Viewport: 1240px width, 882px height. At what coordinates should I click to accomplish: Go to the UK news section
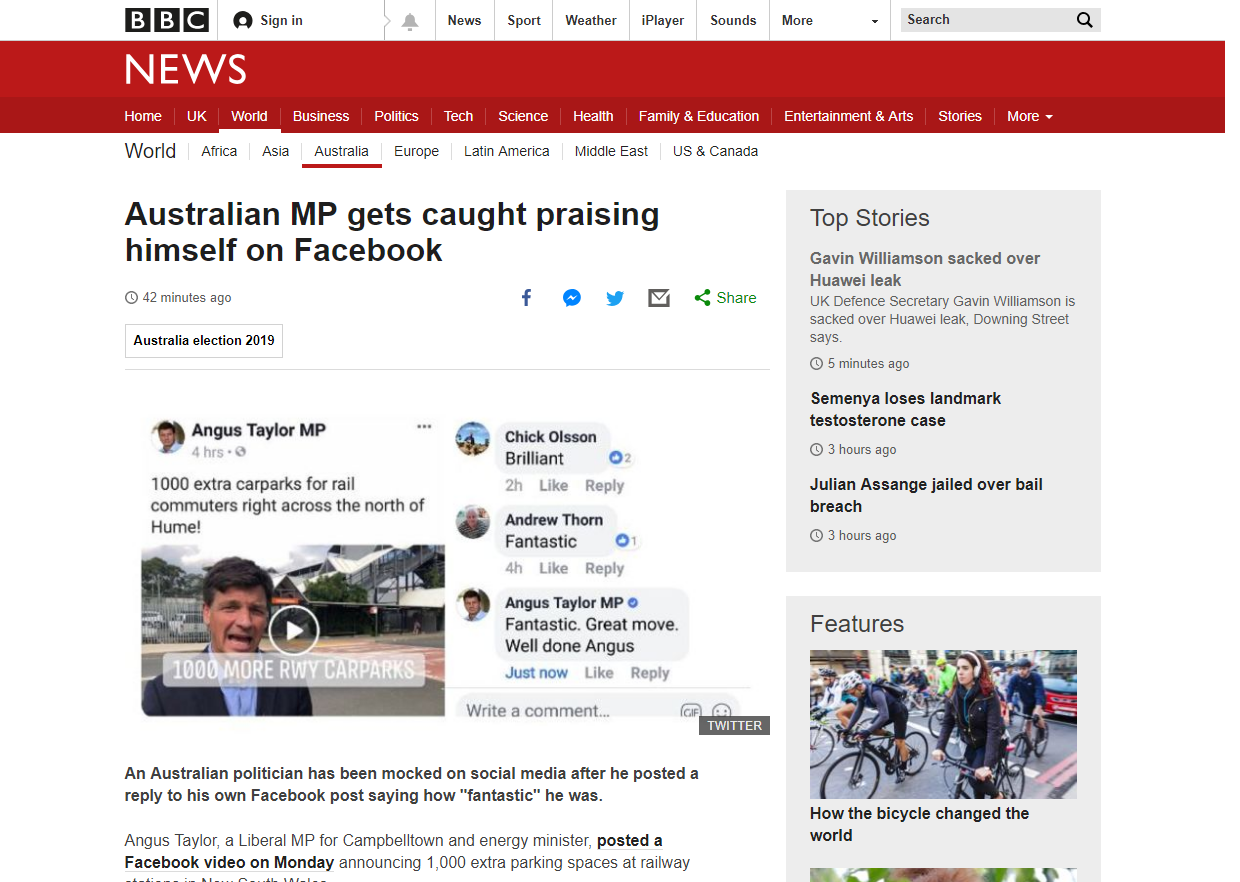[197, 116]
